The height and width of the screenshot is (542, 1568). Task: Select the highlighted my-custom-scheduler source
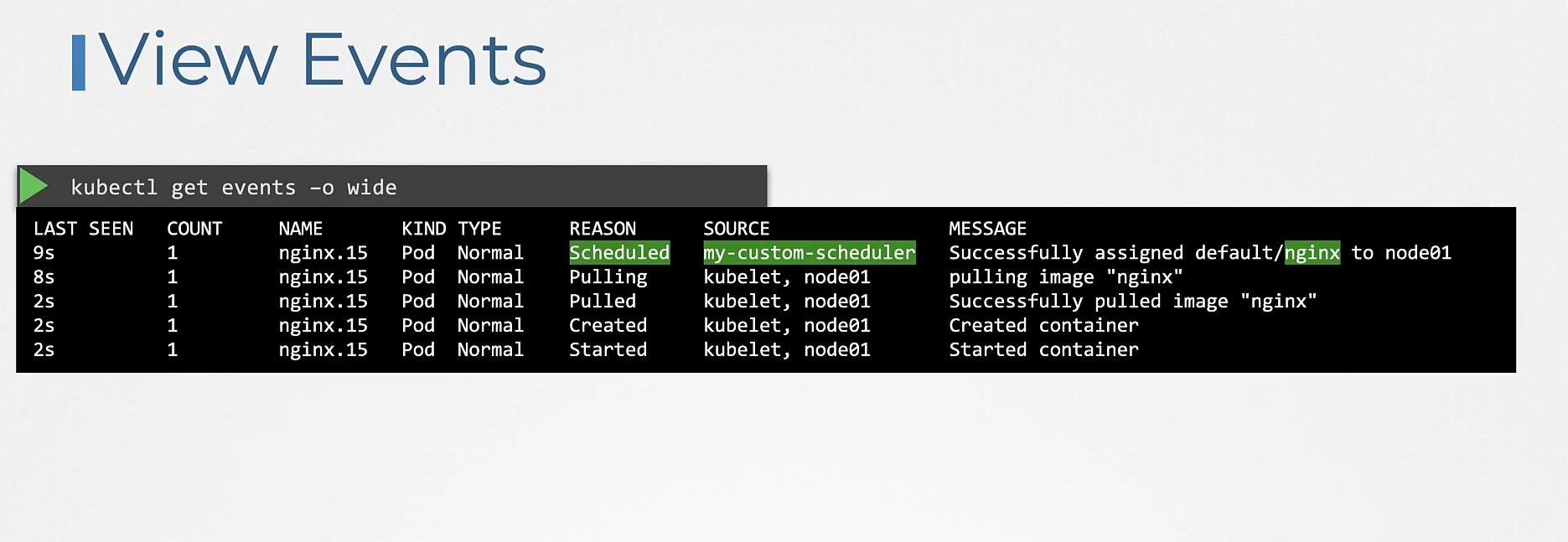[x=809, y=253]
